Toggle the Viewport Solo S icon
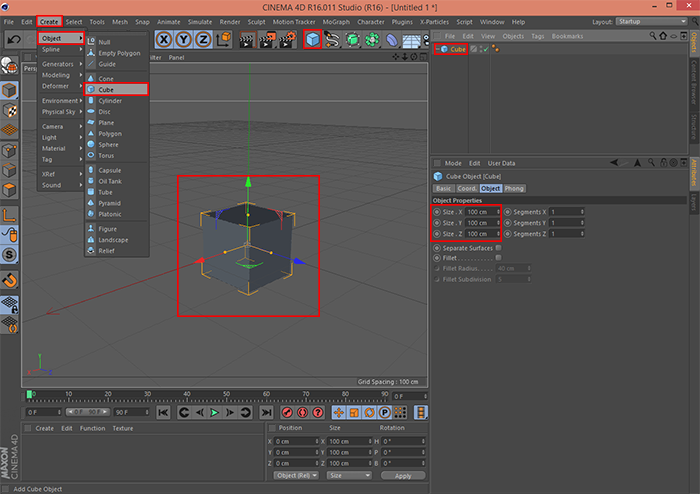 9,255
